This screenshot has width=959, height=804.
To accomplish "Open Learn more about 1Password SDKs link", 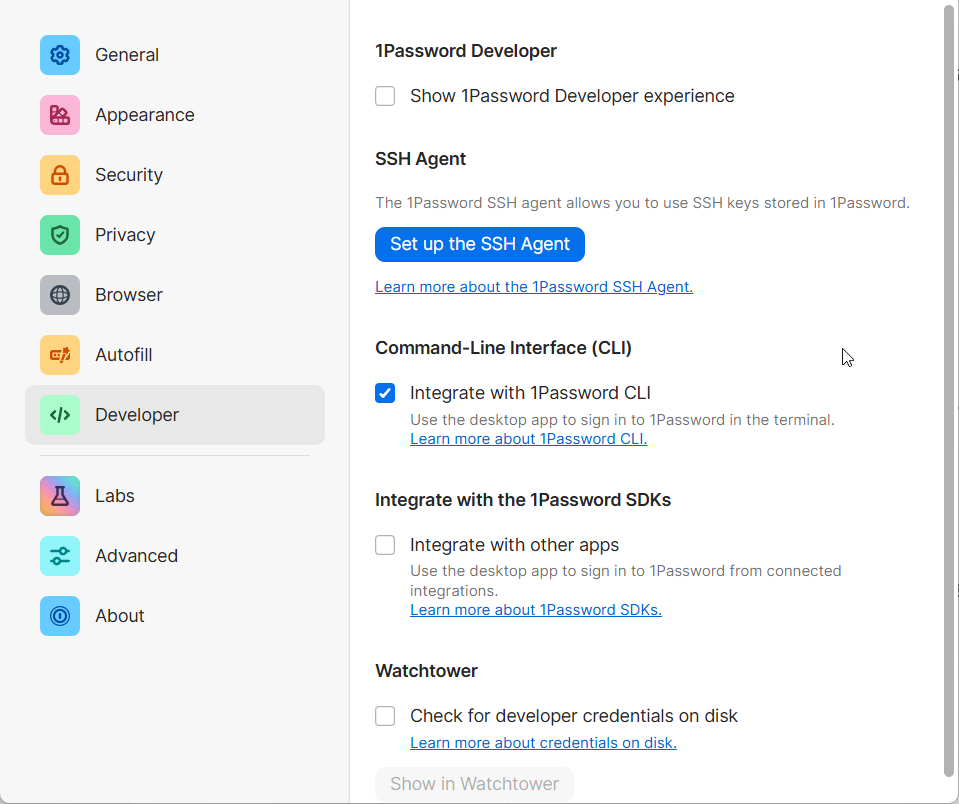I will 536,610.
